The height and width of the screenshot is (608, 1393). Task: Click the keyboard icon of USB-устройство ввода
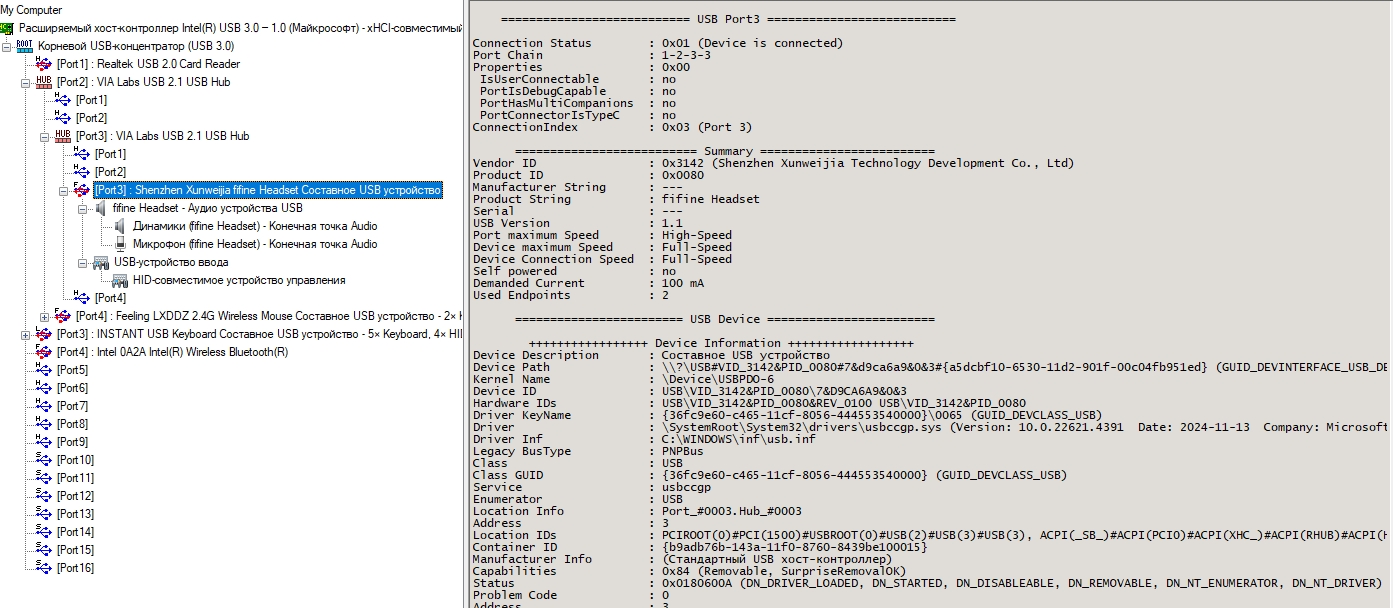pyautogui.click(x=101, y=262)
